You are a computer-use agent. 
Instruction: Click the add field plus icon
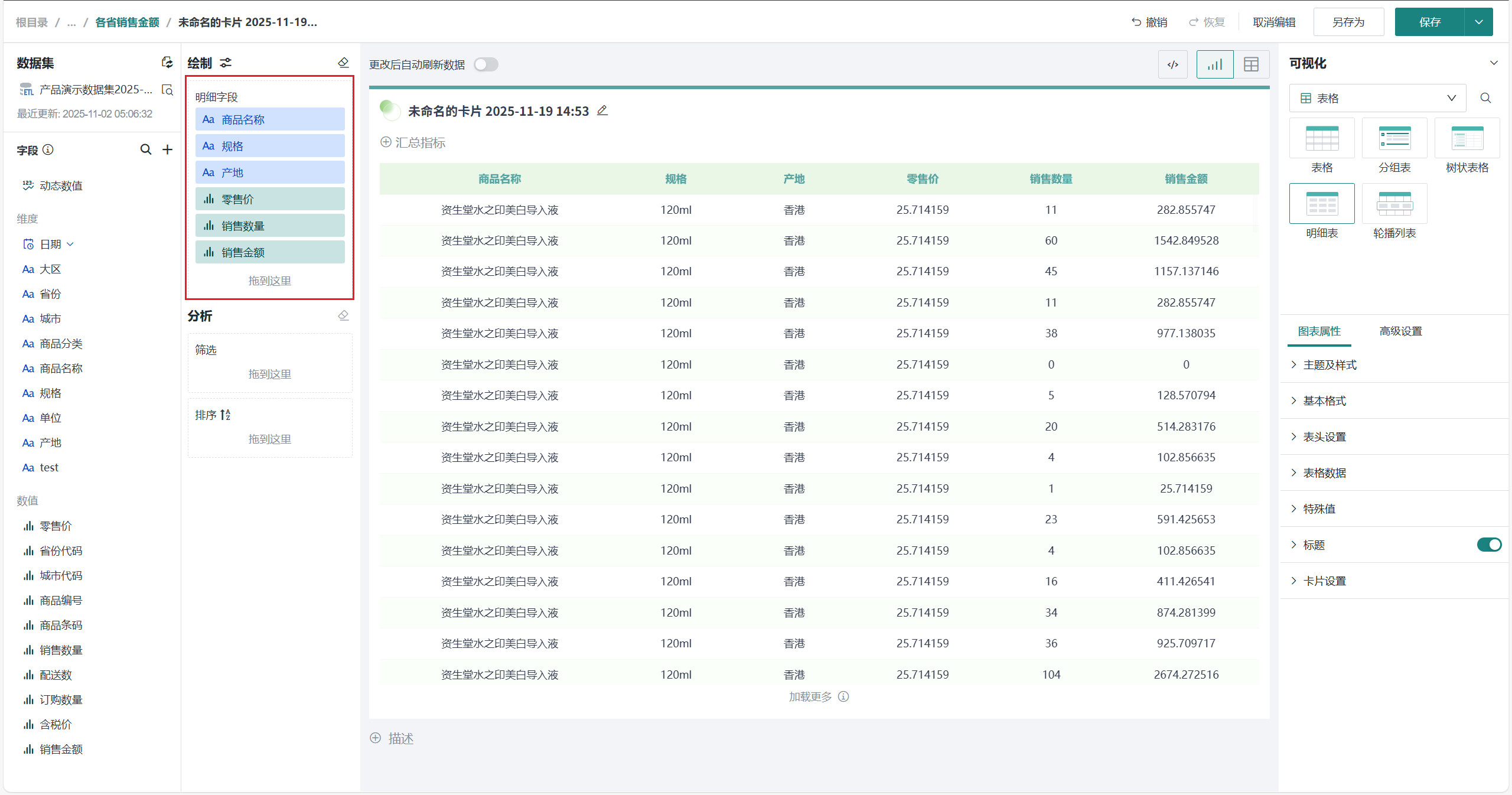point(168,150)
